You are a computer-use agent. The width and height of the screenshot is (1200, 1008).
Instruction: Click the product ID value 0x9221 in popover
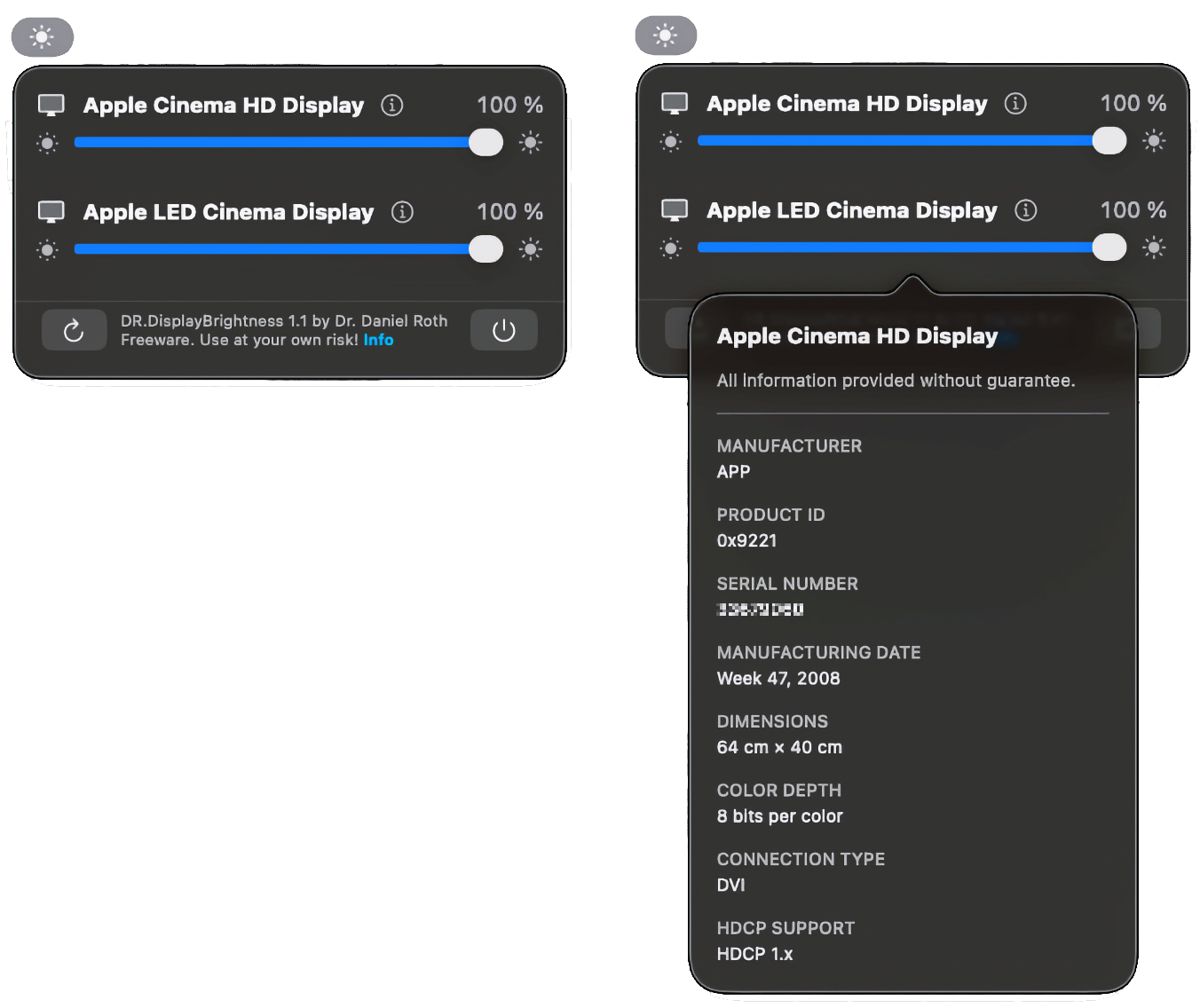(746, 541)
